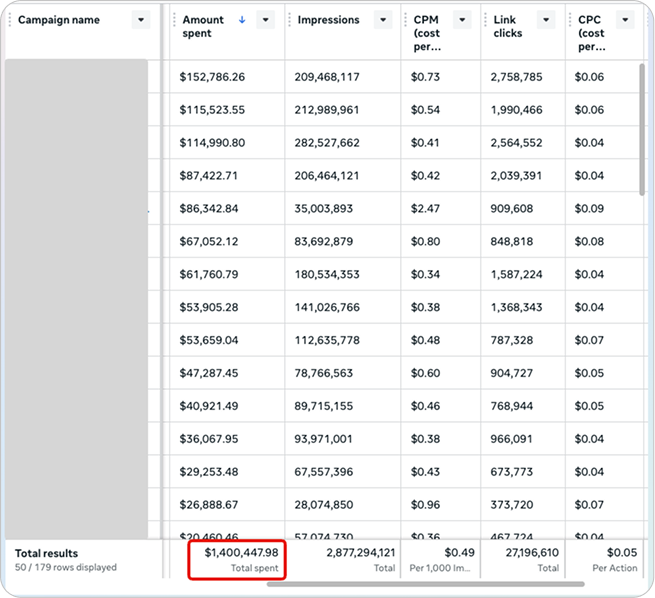The width and height of the screenshot is (655, 598).
Task: Select the $29,253.48 amount cell
Action: (209, 472)
